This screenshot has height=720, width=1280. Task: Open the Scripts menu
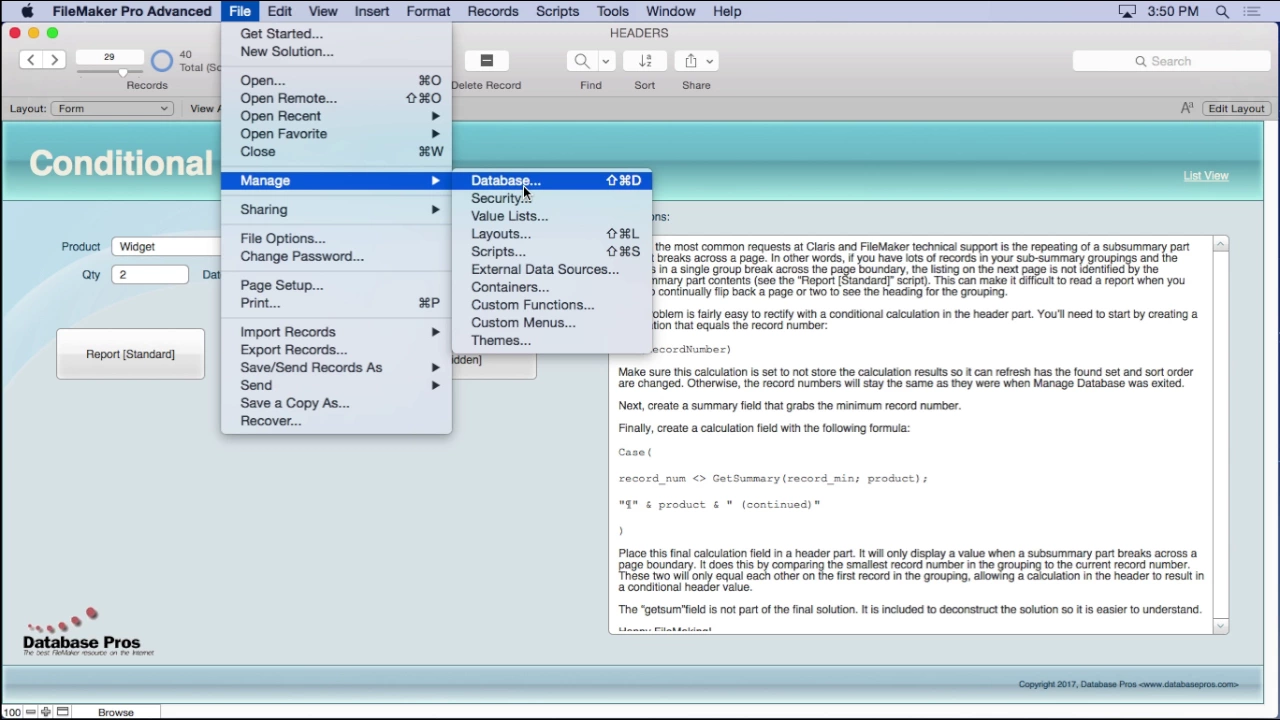coord(557,11)
